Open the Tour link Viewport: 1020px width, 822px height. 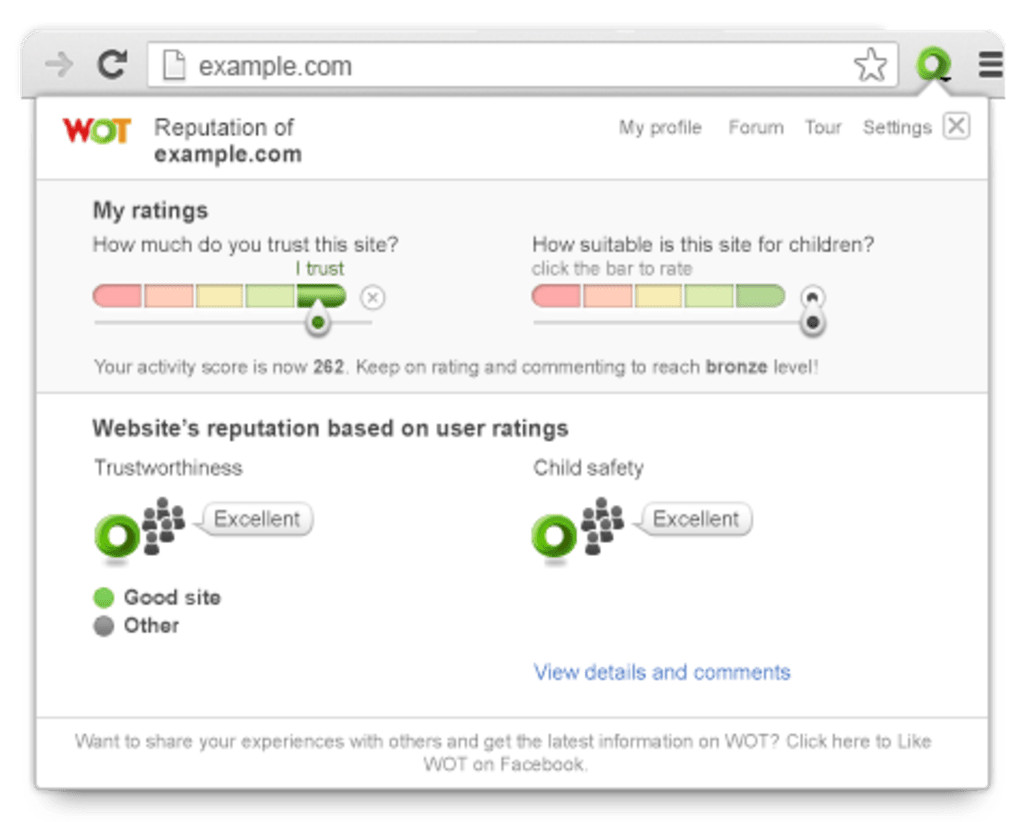[x=823, y=128]
